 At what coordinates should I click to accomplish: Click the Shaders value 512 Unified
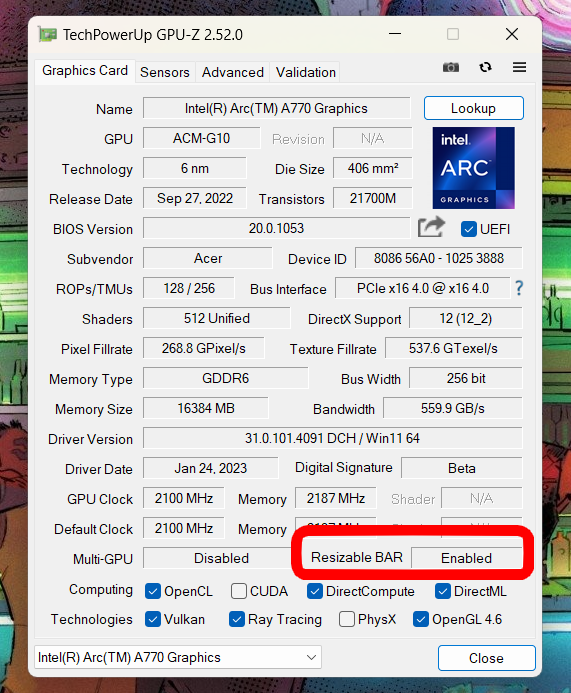tap(217, 319)
